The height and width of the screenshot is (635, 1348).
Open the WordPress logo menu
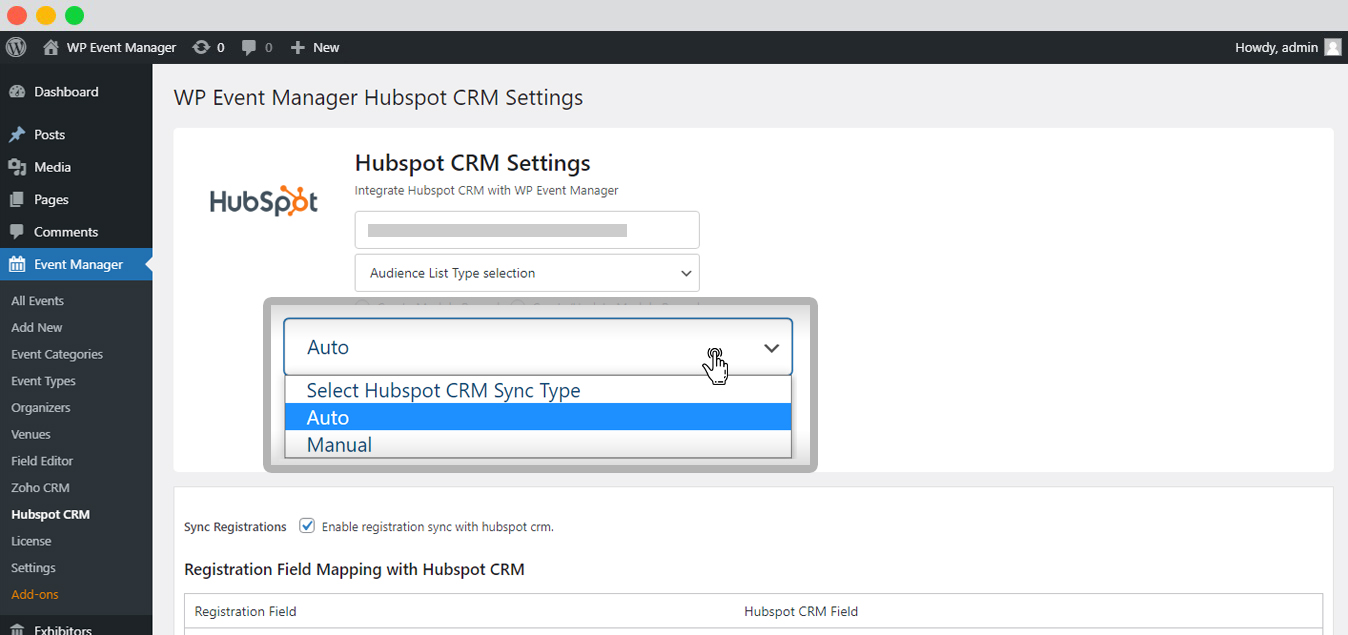click(x=16, y=47)
